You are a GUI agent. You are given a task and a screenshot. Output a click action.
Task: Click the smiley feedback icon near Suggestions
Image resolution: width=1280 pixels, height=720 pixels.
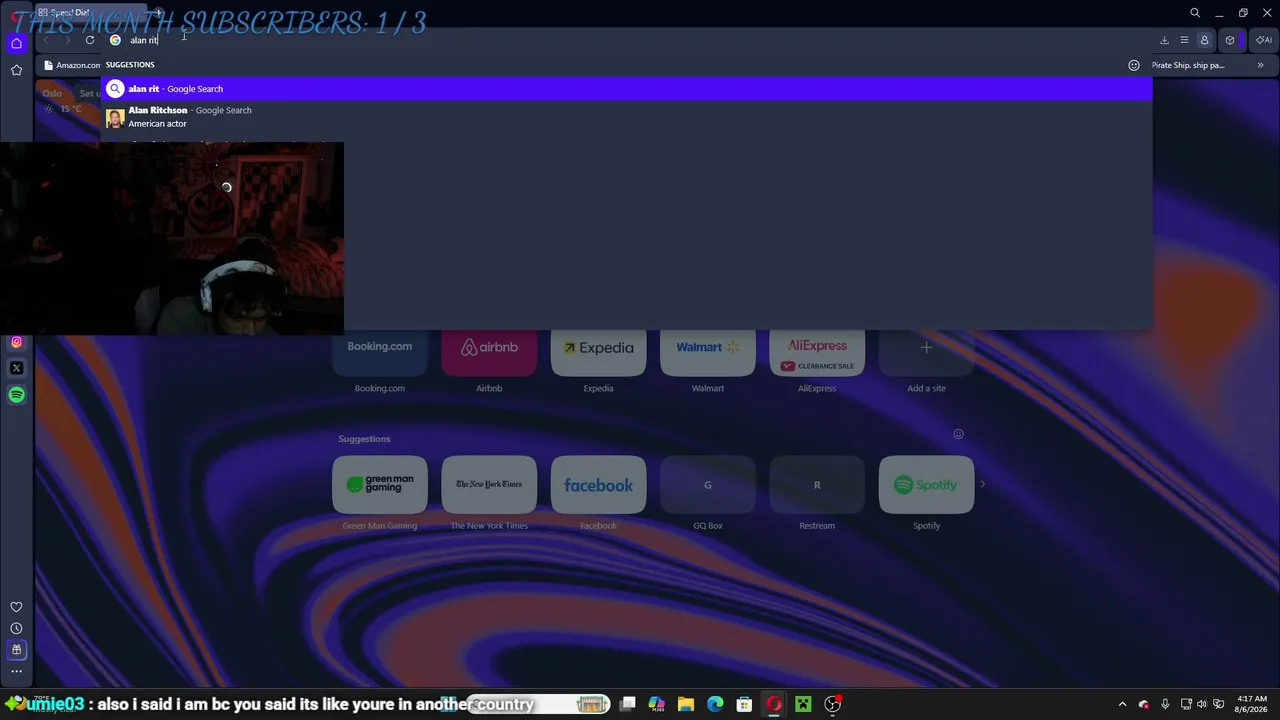[x=958, y=434]
